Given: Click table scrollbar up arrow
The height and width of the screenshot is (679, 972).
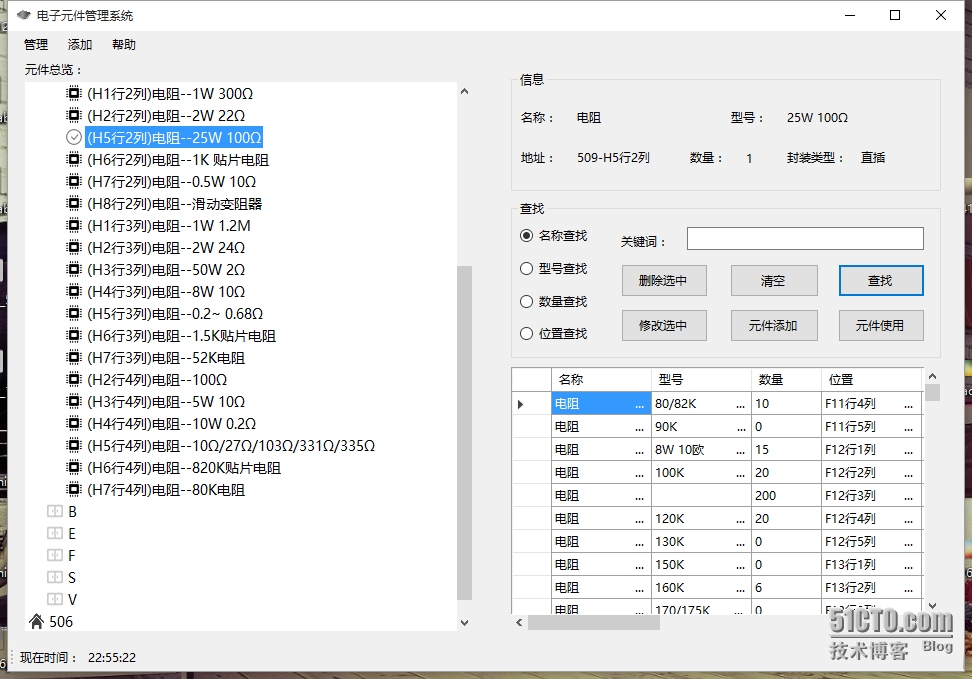Looking at the screenshot, I should tap(932, 376).
